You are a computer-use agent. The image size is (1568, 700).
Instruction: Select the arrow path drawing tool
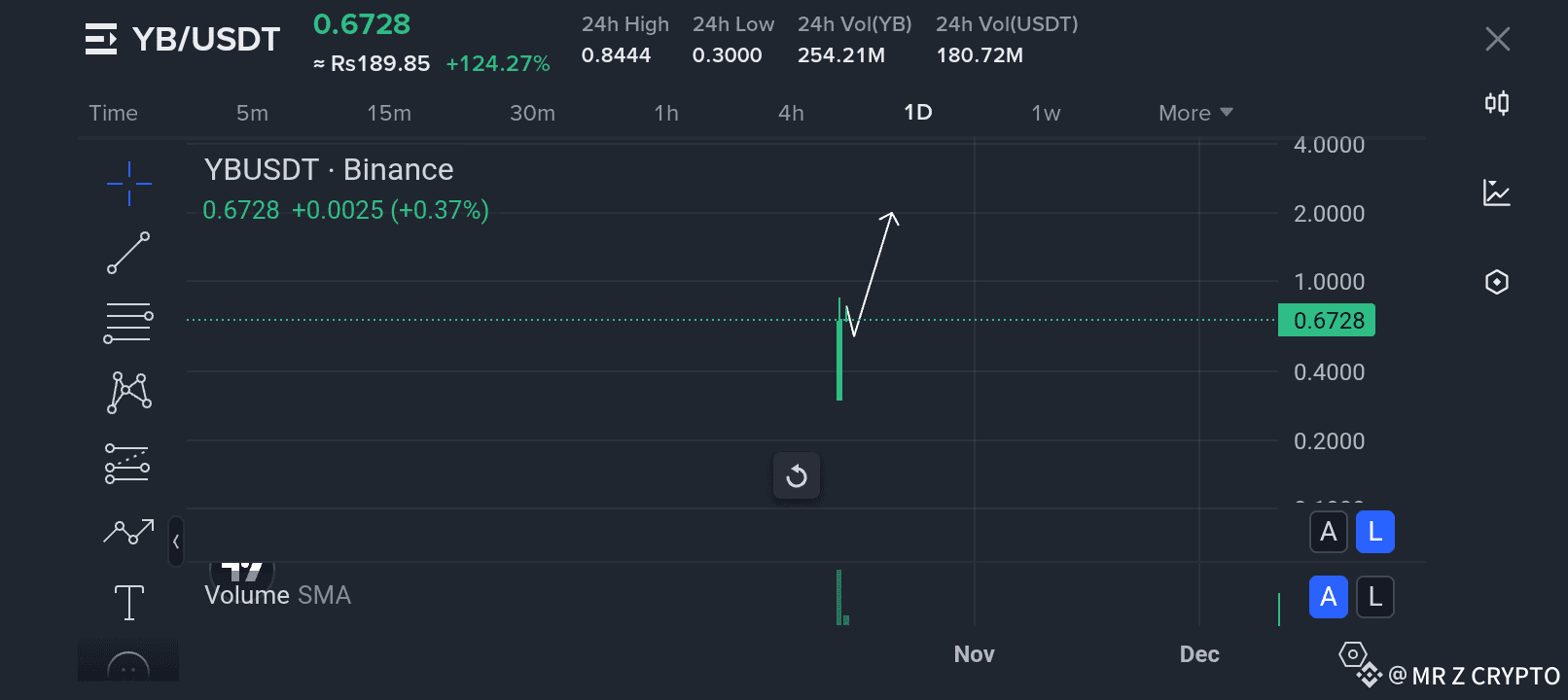[x=128, y=532]
